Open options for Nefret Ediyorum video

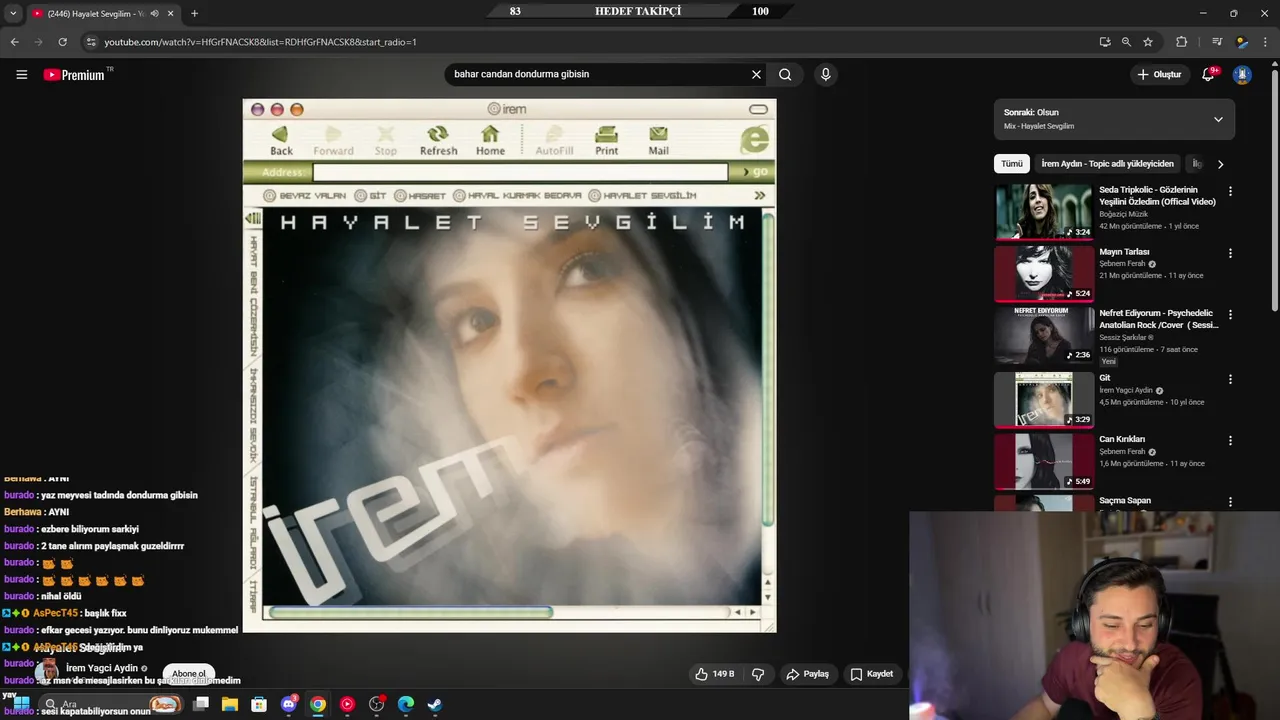[x=1230, y=314]
